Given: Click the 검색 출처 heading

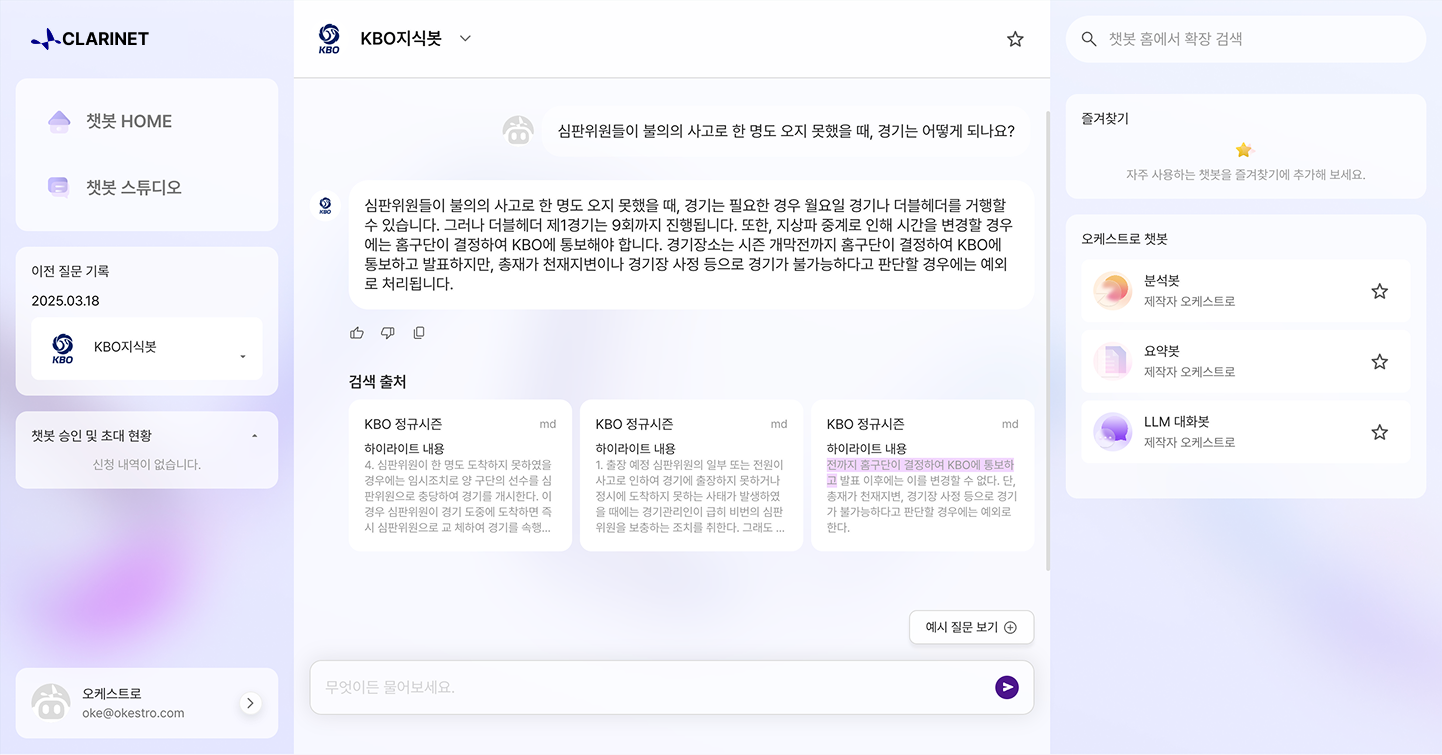Looking at the screenshot, I should (x=378, y=381).
